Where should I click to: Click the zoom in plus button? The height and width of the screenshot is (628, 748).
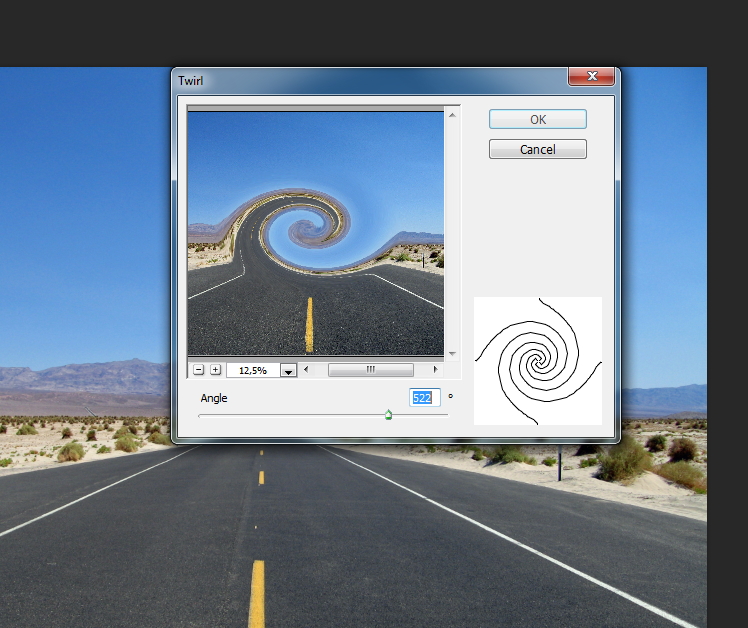click(215, 370)
